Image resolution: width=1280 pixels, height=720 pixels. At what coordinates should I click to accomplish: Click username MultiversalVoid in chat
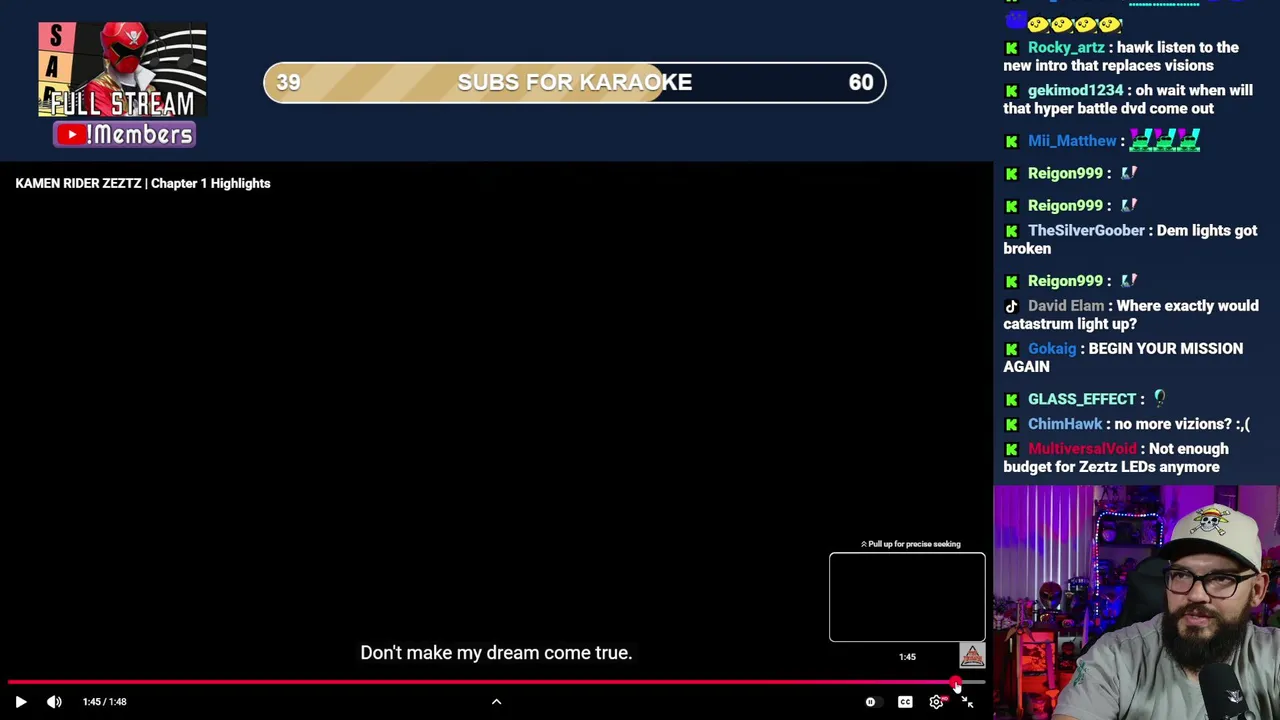(x=1082, y=449)
